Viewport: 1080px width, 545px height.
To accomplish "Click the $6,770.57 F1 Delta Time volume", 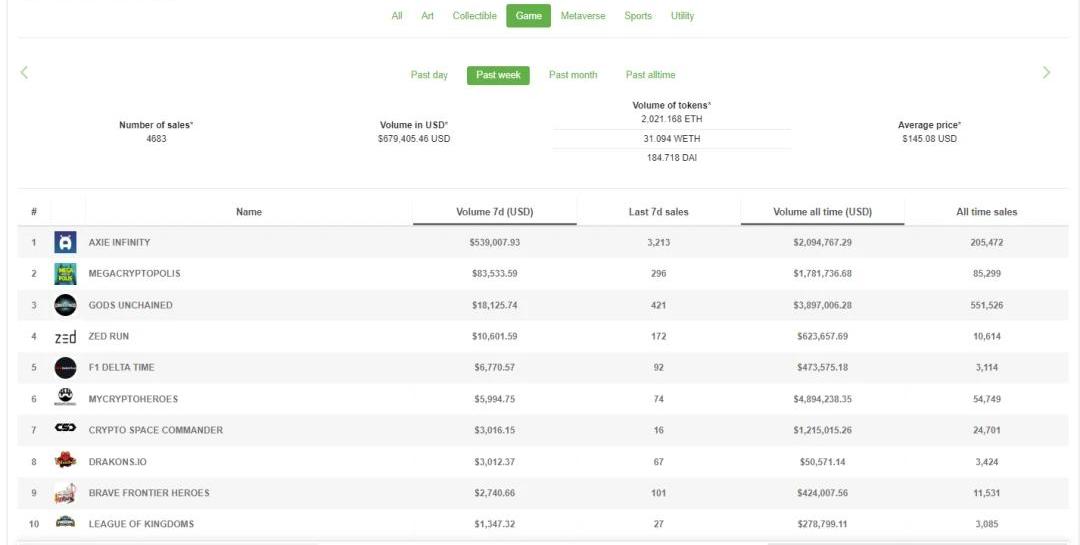I will [495, 367].
